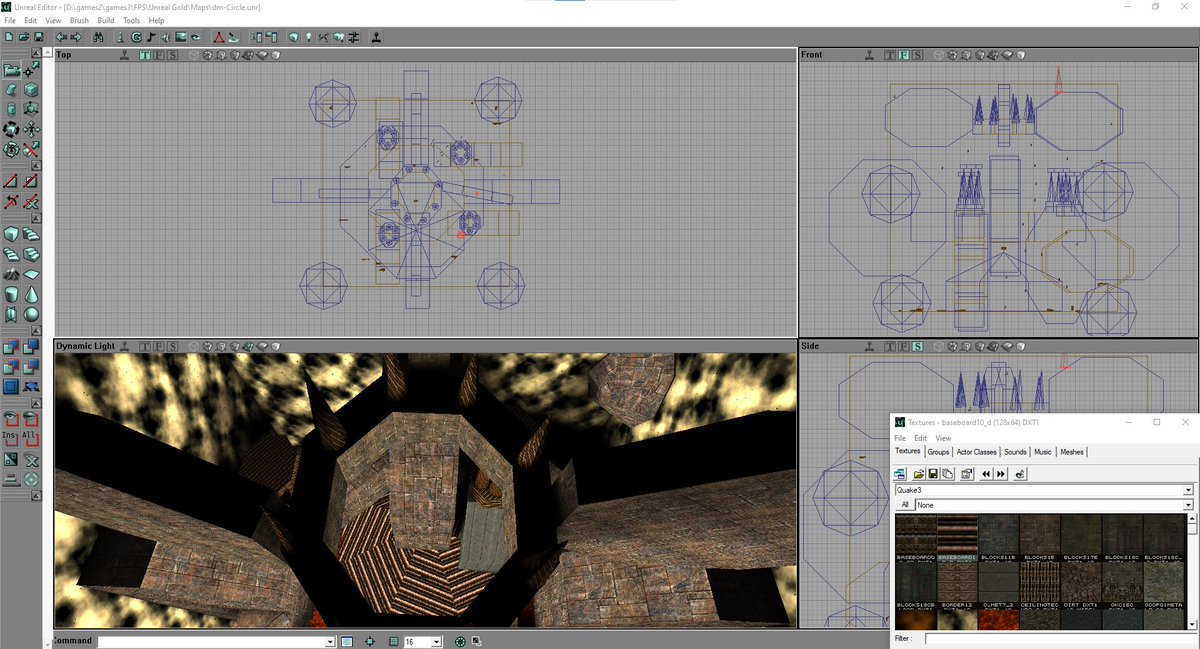Open the Music browser note icon

tap(150, 37)
